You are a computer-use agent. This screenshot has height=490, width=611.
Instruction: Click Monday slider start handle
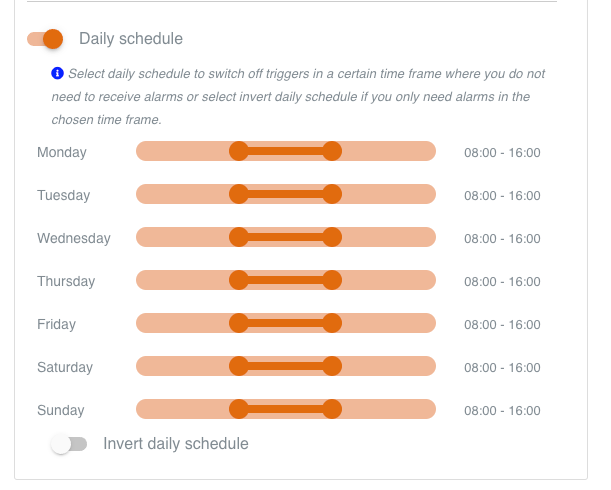[238, 151]
